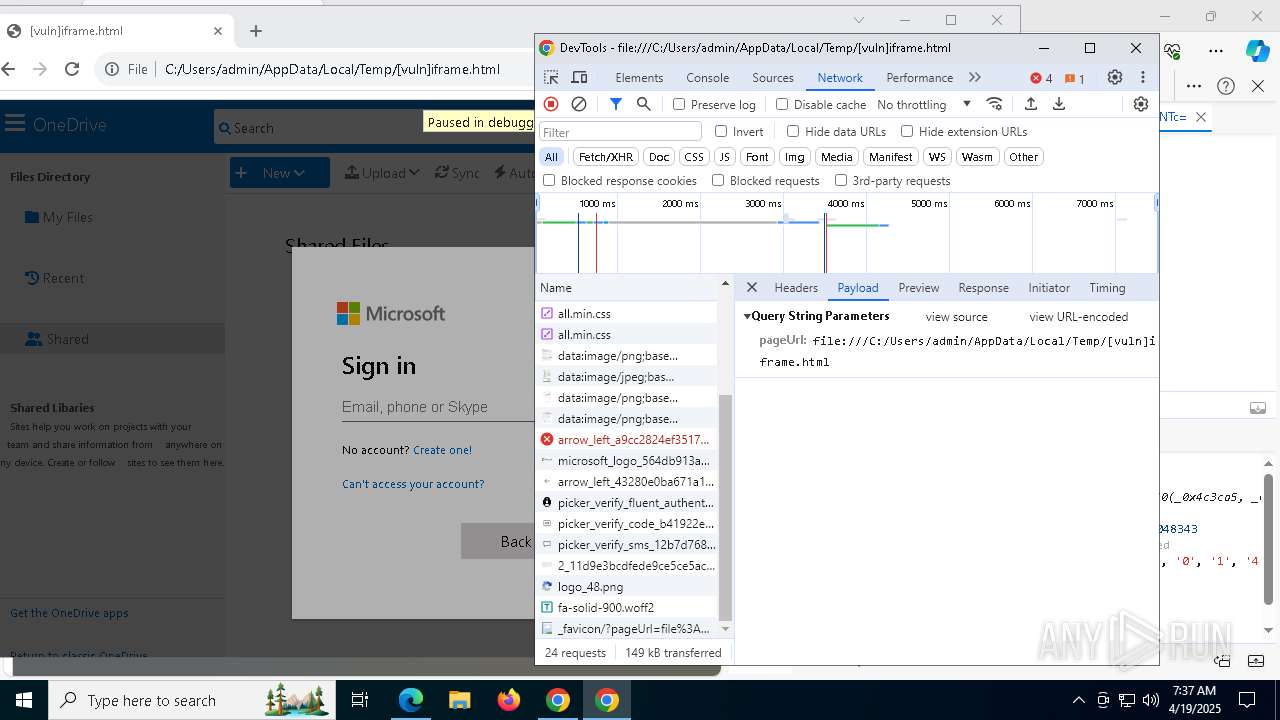
Task: Open Microsoft Edge from the taskbar
Action: point(411,700)
